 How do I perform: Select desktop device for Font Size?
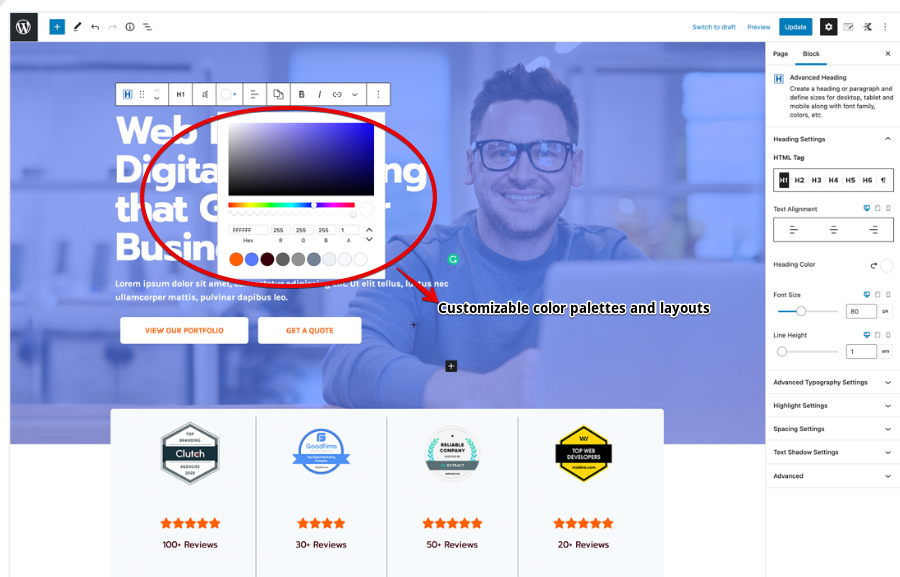point(867,295)
